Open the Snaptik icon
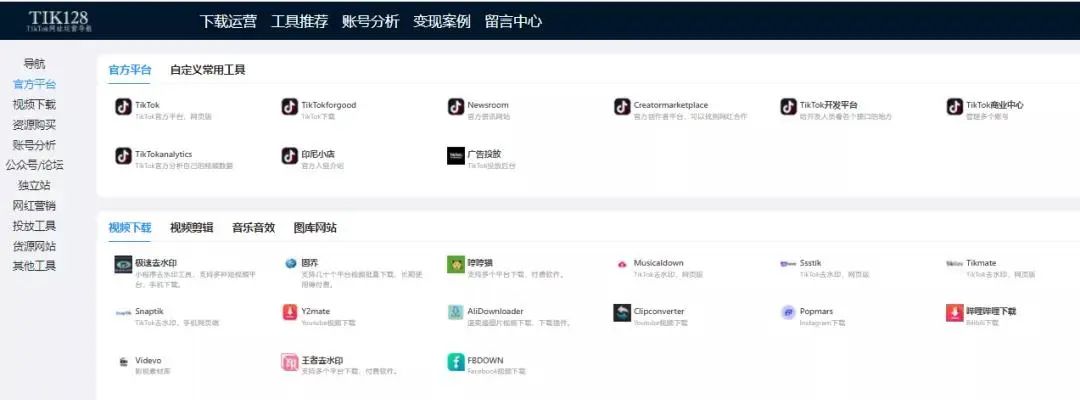Viewport: 1080px width, 400px height. [x=123, y=313]
